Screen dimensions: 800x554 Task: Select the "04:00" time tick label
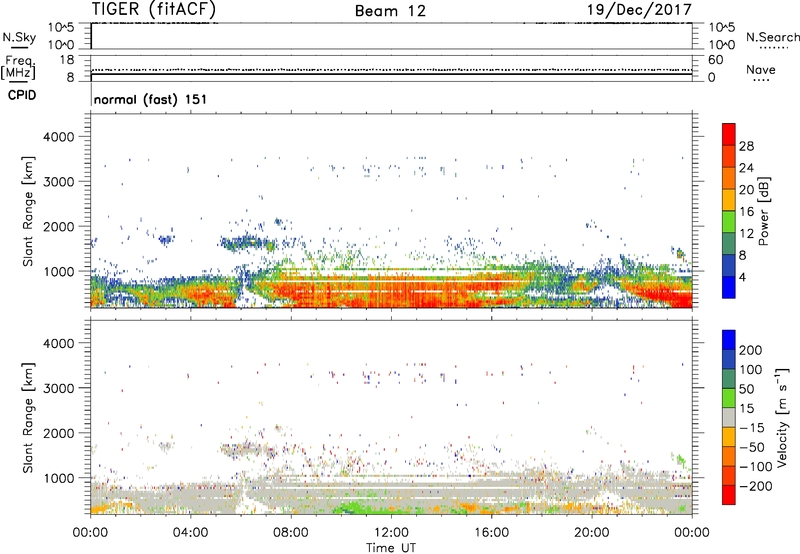tap(190, 533)
